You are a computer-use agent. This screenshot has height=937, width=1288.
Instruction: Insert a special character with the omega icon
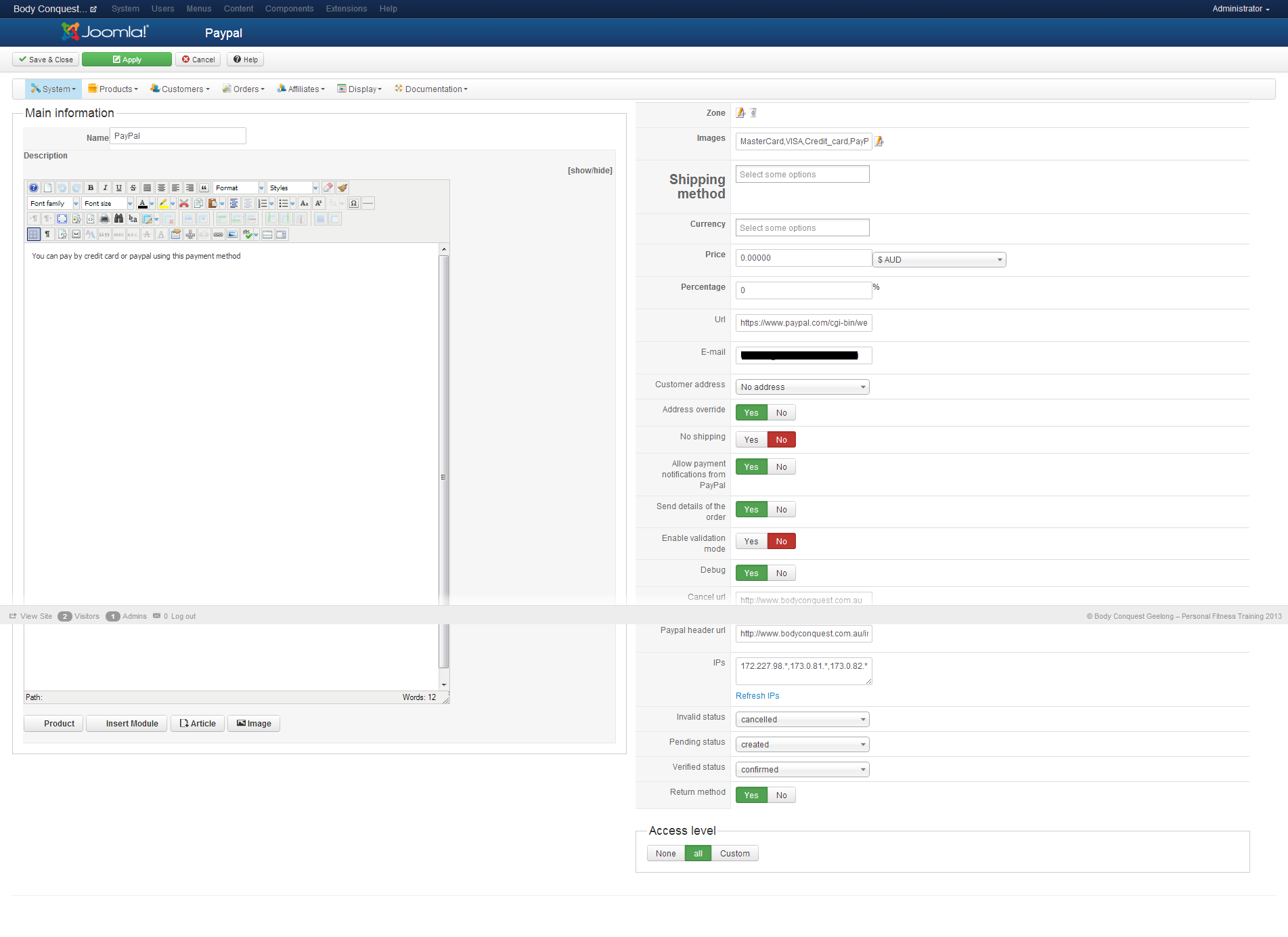pos(354,203)
